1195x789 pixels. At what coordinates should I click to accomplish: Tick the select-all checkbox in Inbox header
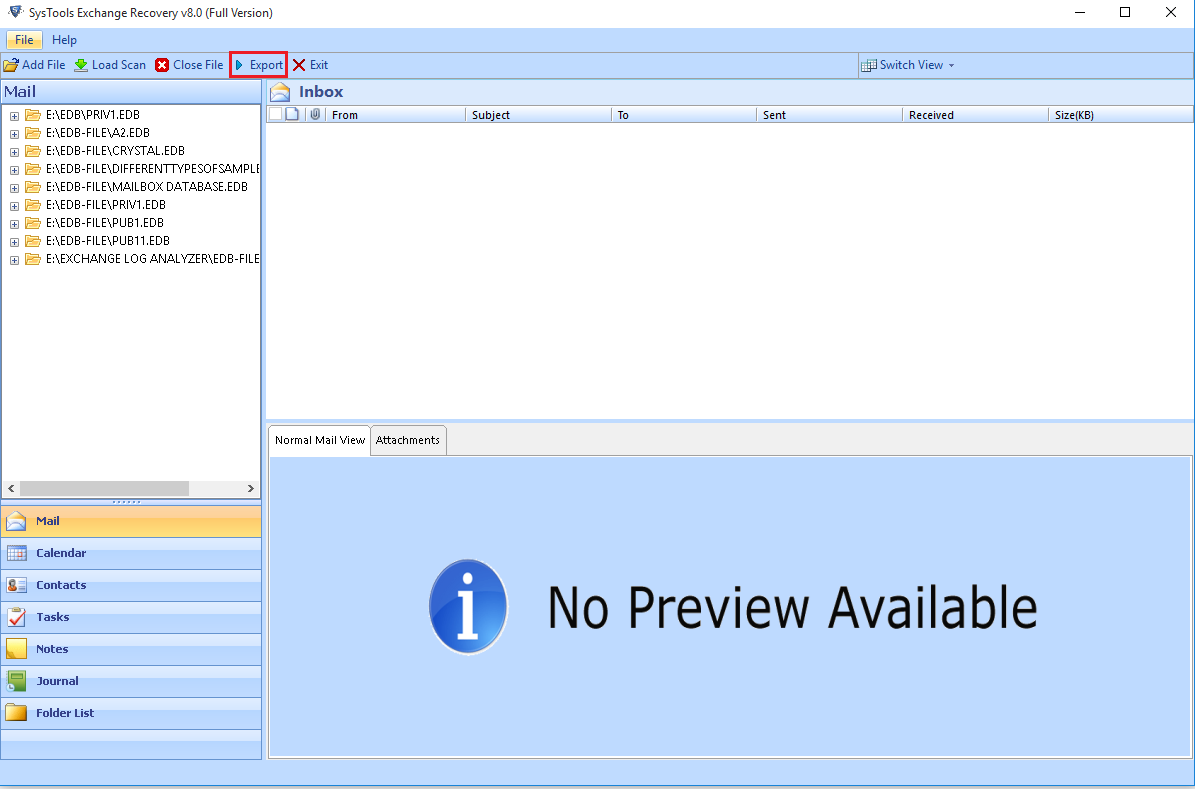[x=276, y=114]
